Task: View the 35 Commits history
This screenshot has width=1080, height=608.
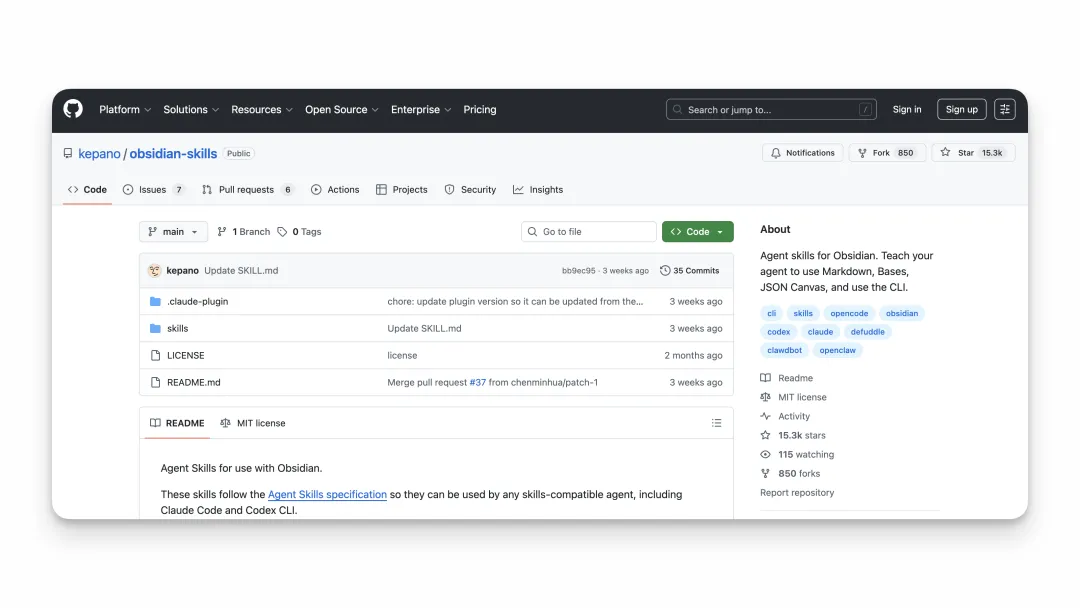Action: click(689, 271)
